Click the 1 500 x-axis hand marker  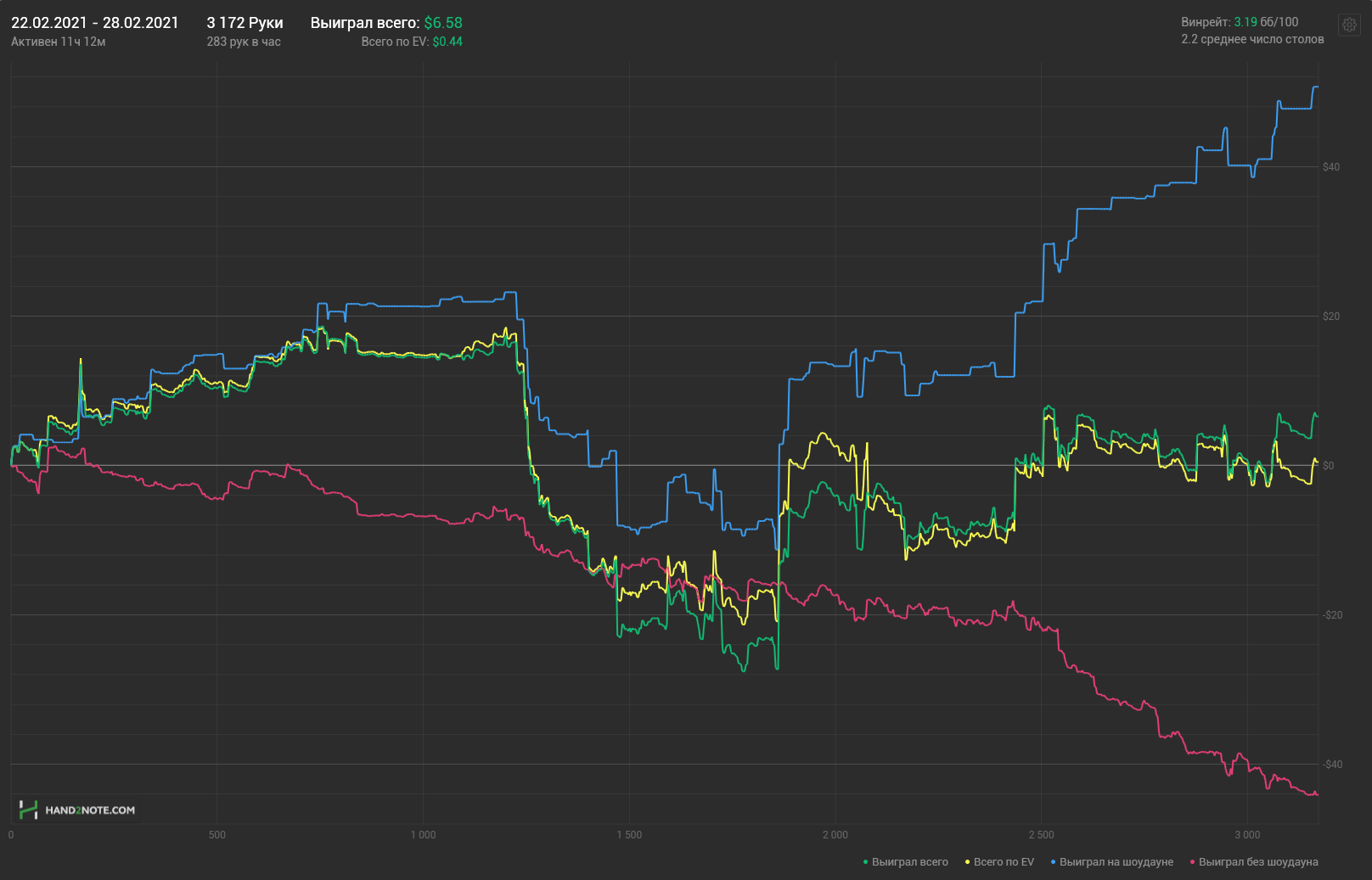pyautogui.click(x=629, y=835)
